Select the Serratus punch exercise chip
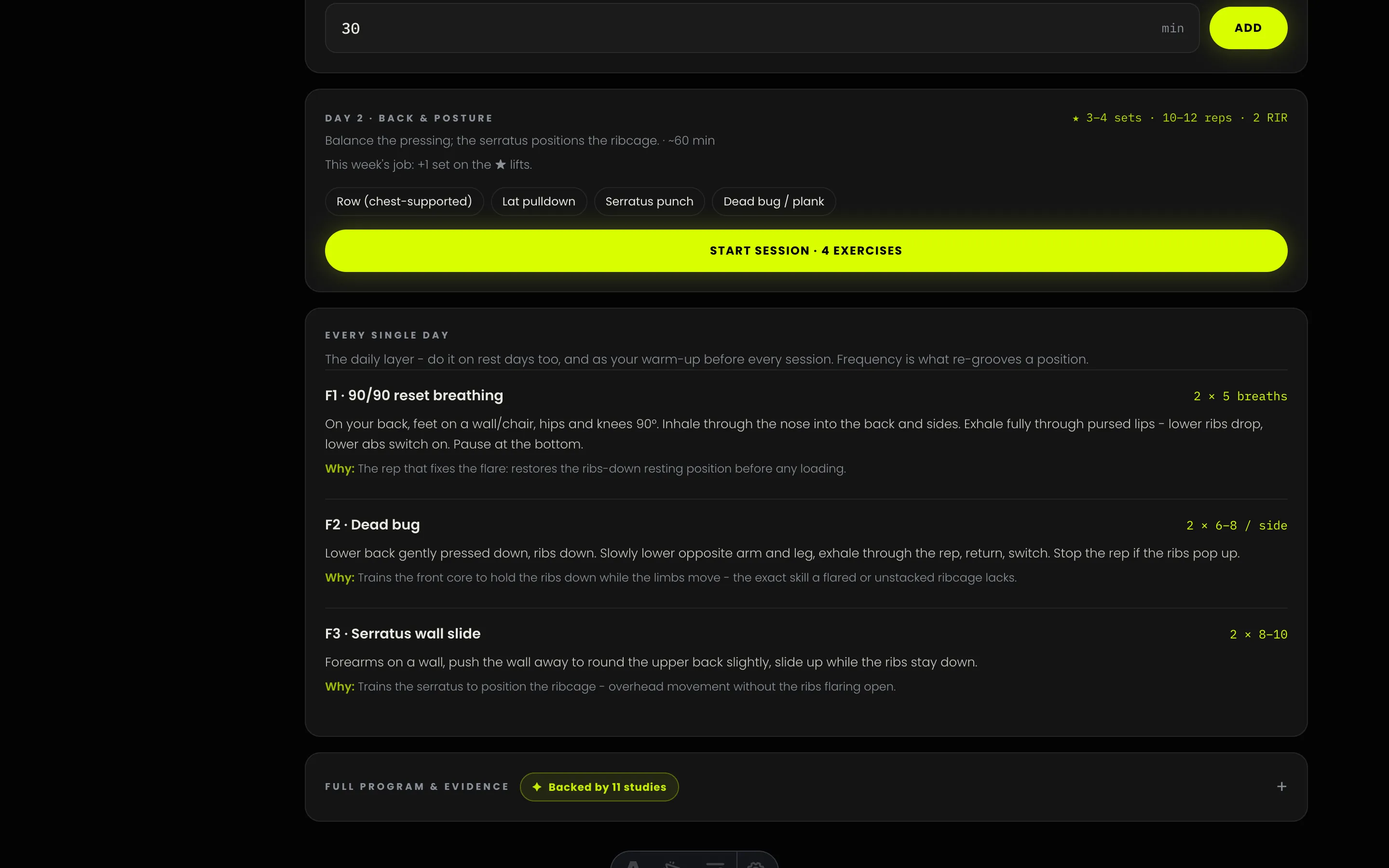Image resolution: width=1389 pixels, height=868 pixels. coord(649,202)
